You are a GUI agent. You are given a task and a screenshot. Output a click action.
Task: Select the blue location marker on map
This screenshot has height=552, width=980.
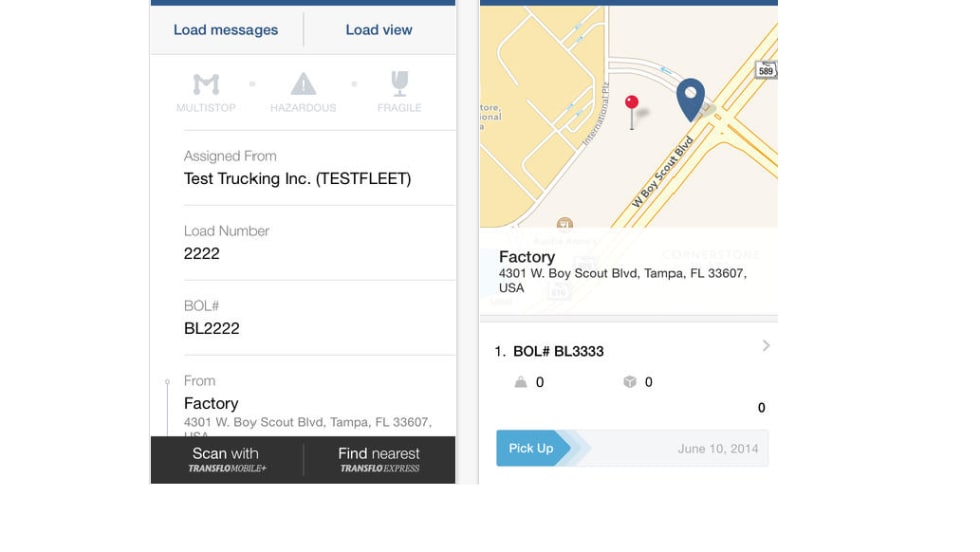pyautogui.click(x=690, y=99)
